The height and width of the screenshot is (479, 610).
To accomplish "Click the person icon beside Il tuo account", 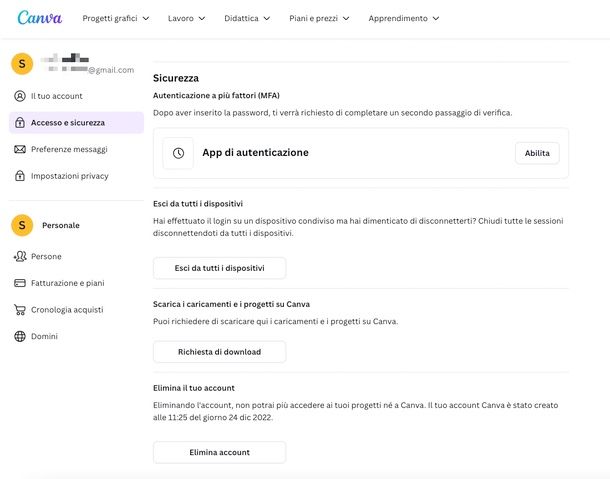I will pos(20,96).
